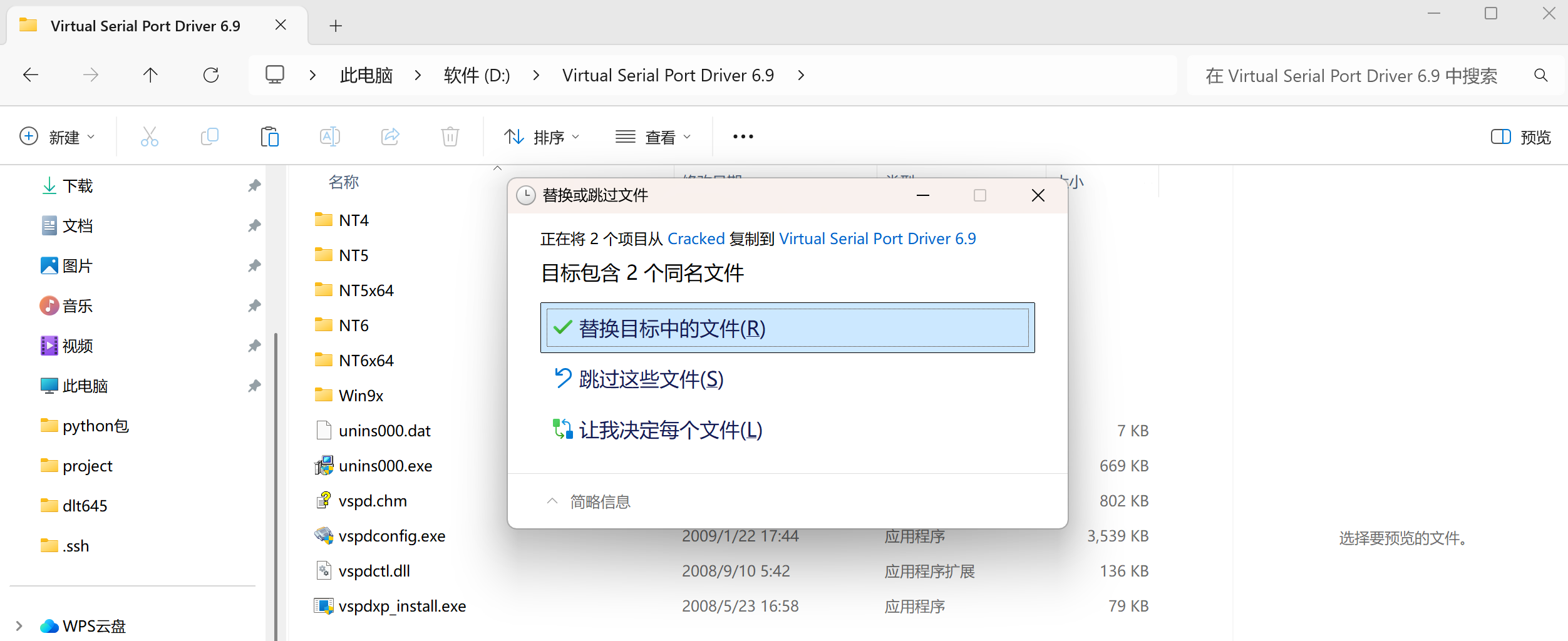Select the vspdxp_install.exe icon
Screen dimensions: 1568x641
click(x=324, y=606)
